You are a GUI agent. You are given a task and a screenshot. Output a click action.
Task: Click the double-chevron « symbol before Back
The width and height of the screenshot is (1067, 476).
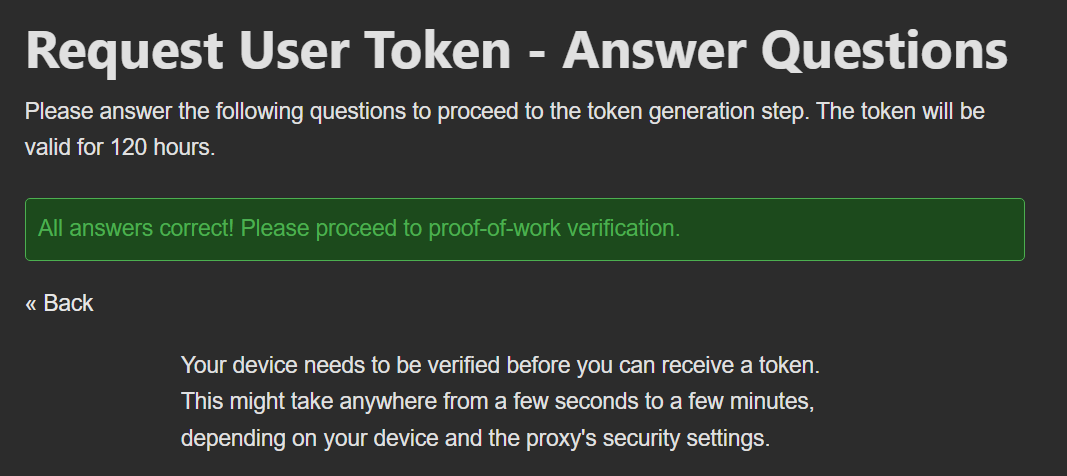pyautogui.click(x=31, y=304)
